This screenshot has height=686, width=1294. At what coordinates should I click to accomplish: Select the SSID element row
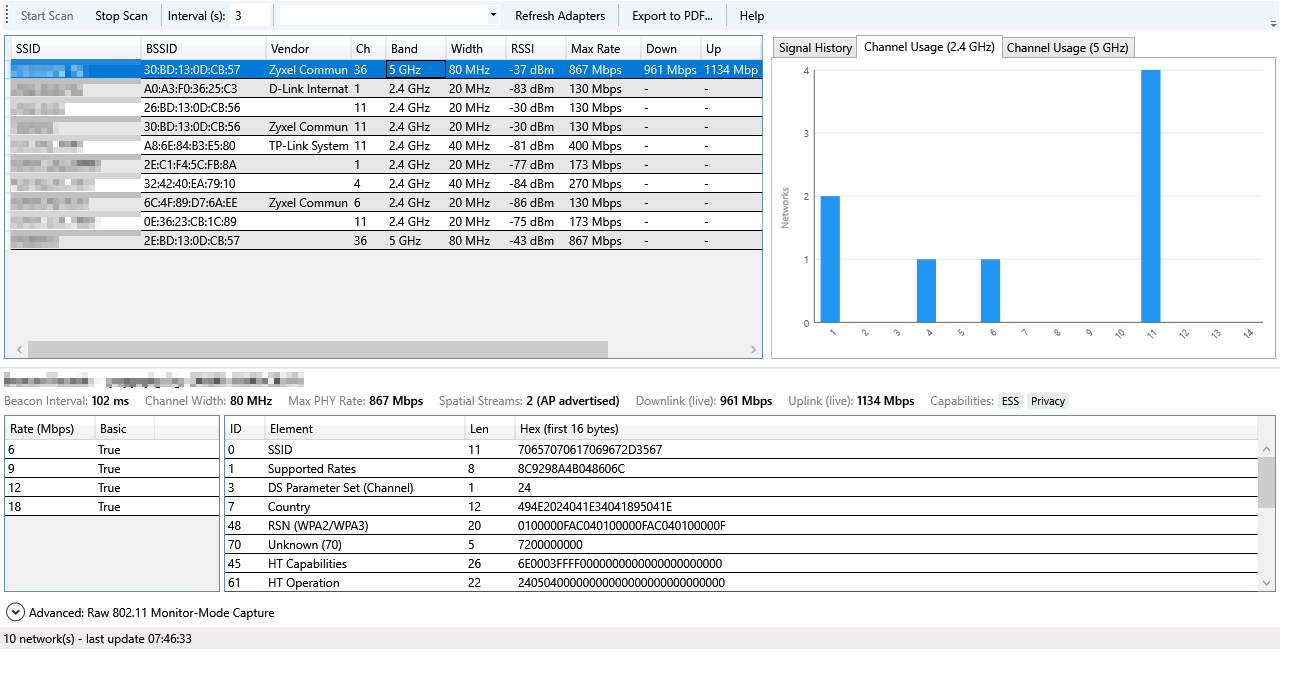tap(741, 450)
